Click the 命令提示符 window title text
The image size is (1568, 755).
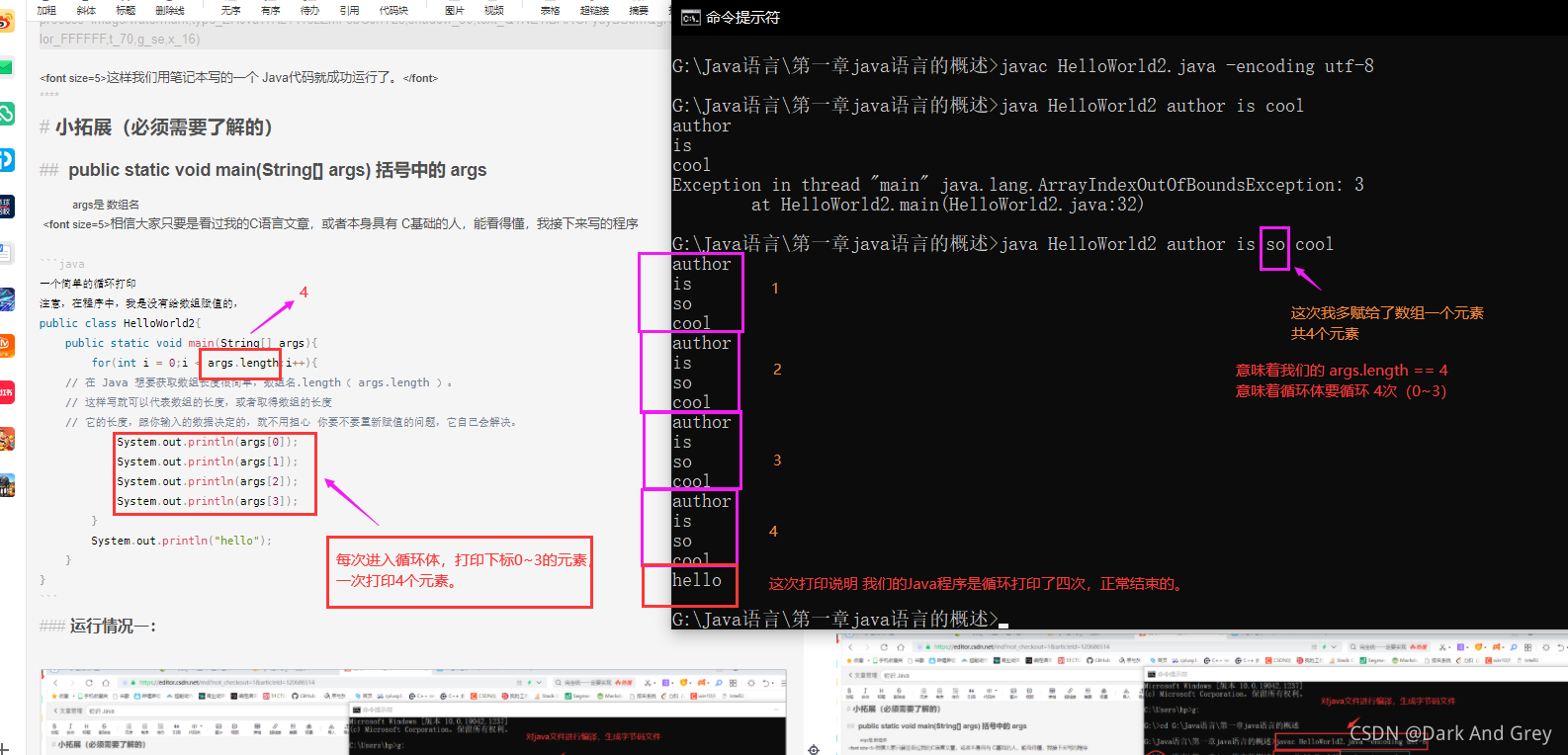(742, 18)
